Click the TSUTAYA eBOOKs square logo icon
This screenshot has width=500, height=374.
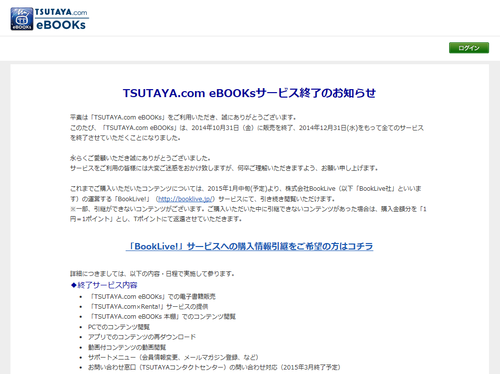coord(22,19)
